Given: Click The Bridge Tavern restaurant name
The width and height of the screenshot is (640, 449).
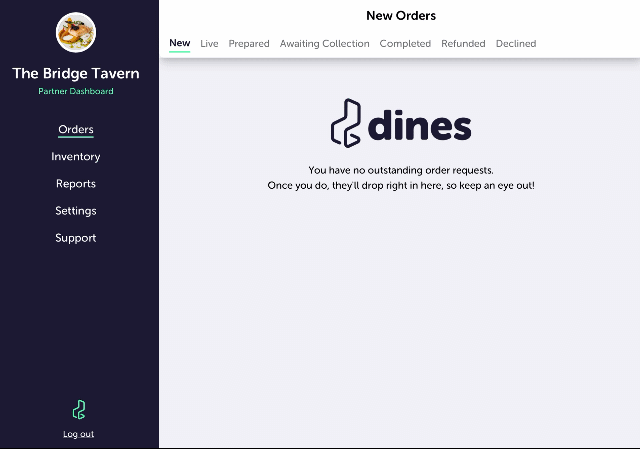Looking at the screenshot, I should click(76, 73).
